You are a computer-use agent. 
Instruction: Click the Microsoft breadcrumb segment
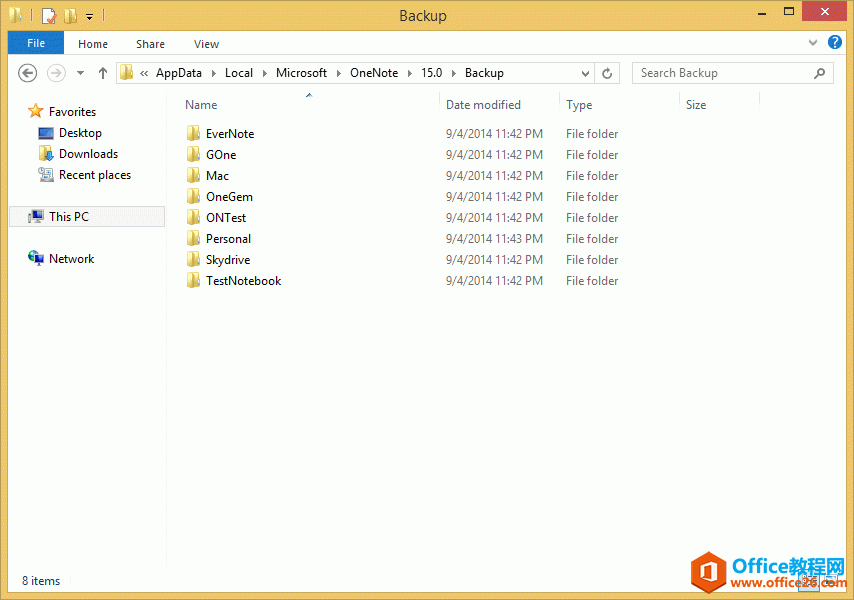[301, 73]
